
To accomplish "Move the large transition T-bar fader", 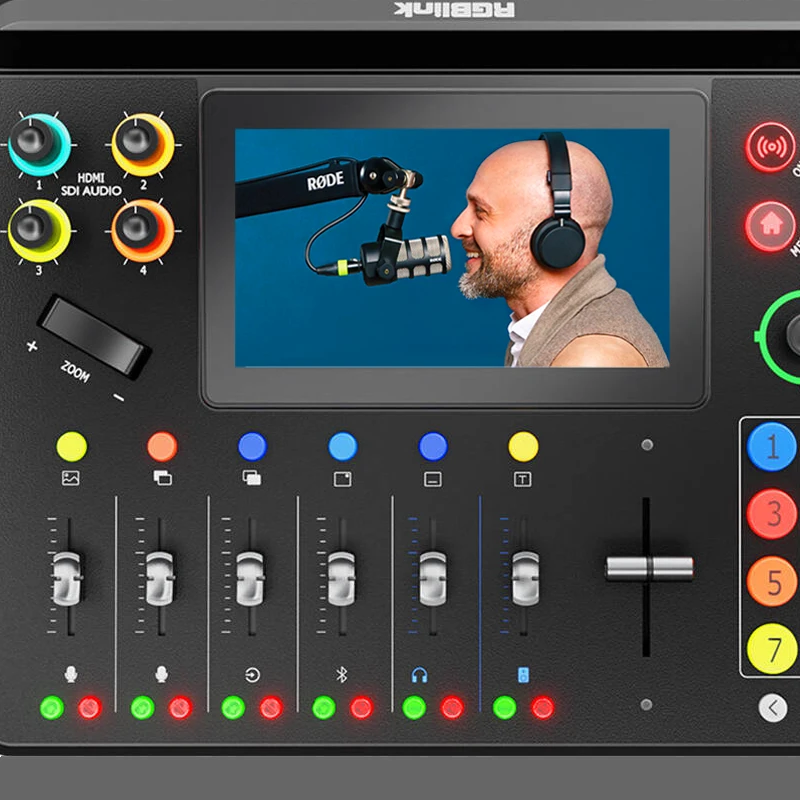I will click(650, 567).
